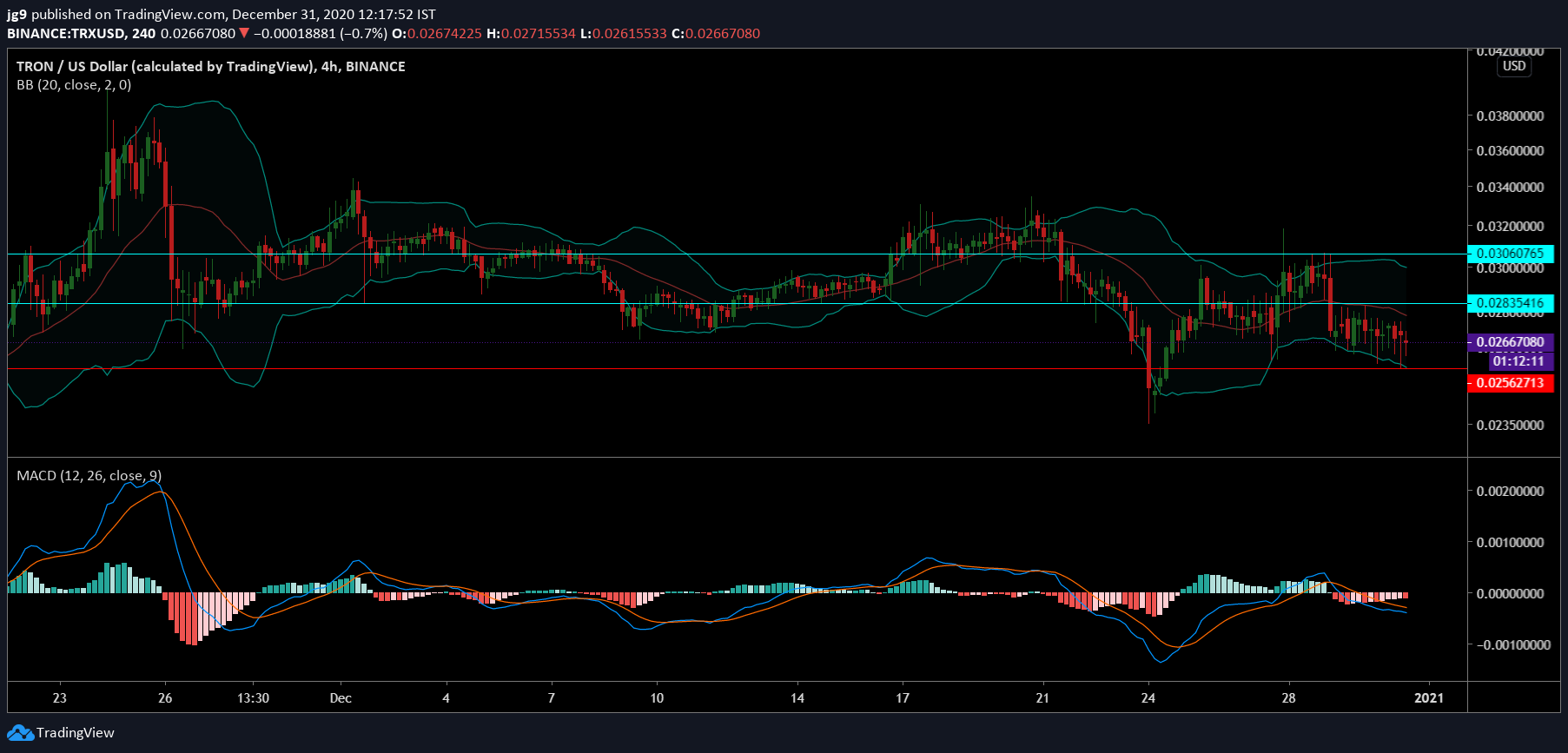The width and height of the screenshot is (1568, 753).
Task: Click the date label 17 on time axis
Action: [903, 698]
